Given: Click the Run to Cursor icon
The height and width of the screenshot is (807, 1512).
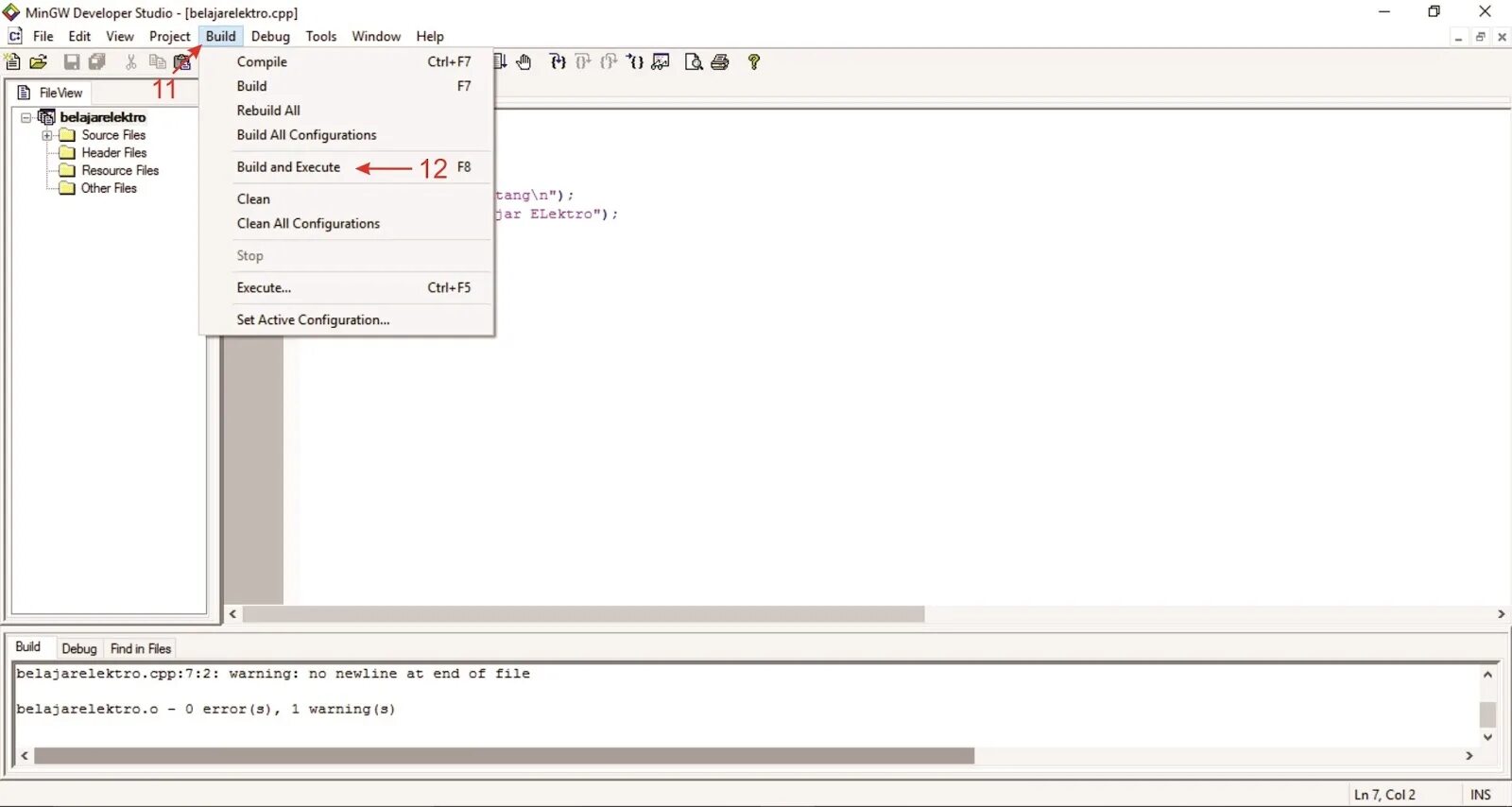Looking at the screenshot, I should tap(635, 61).
